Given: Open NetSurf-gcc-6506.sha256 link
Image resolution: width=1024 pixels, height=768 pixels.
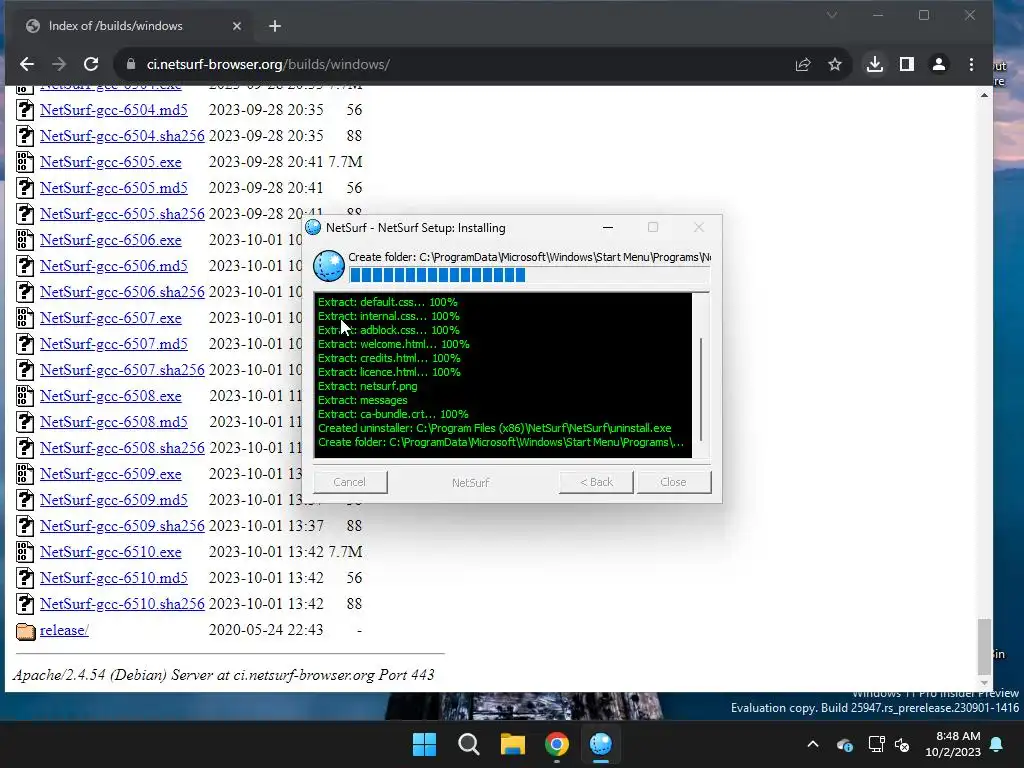Looking at the screenshot, I should click(x=122, y=292).
